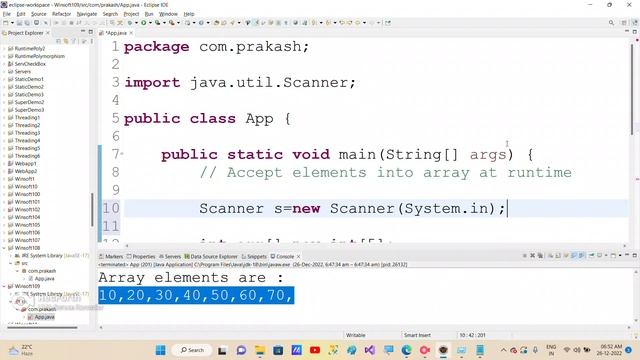The height and width of the screenshot is (360, 640).
Task: Open App.java under Winsoft108 com.prakash
Action: pos(44,279)
